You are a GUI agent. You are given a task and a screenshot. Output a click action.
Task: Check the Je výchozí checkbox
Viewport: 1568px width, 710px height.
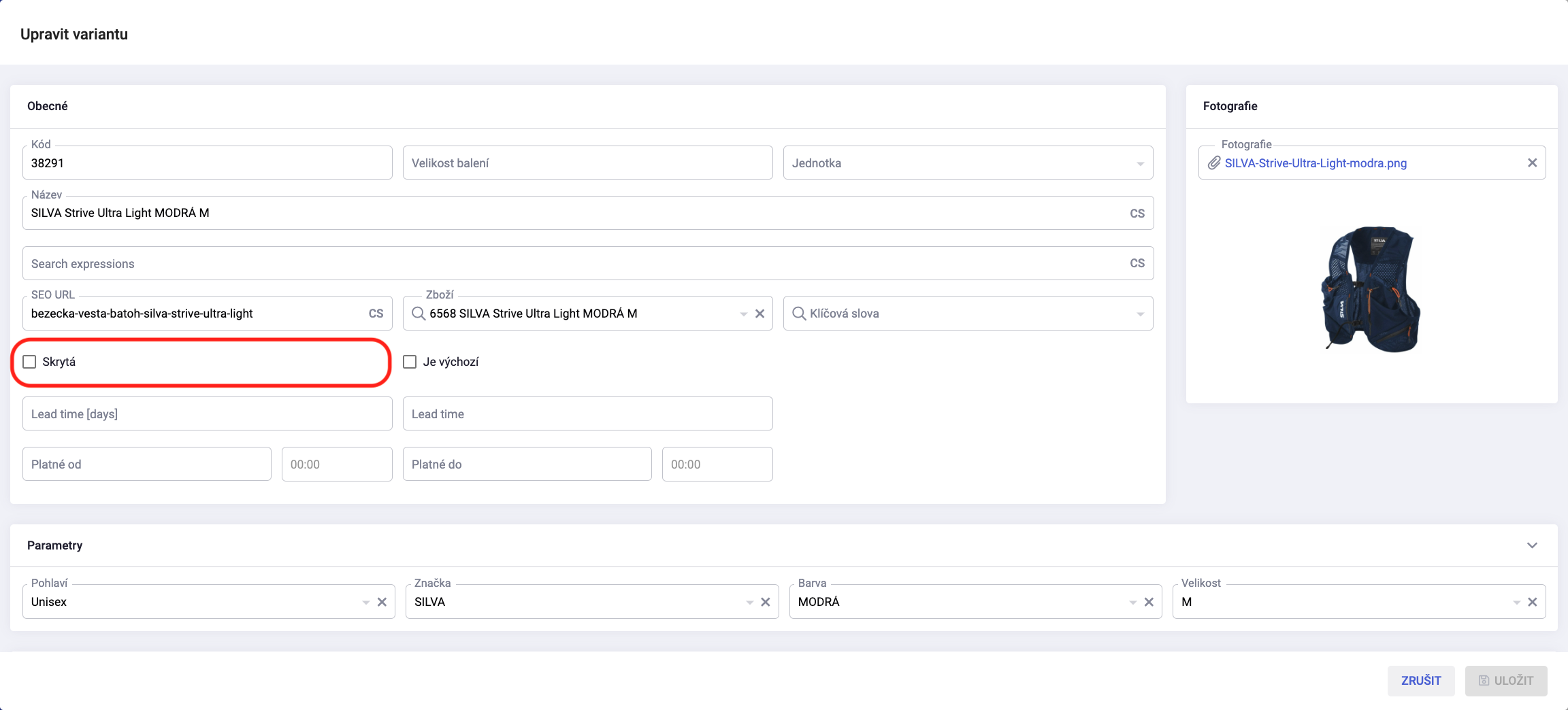(x=410, y=362)
